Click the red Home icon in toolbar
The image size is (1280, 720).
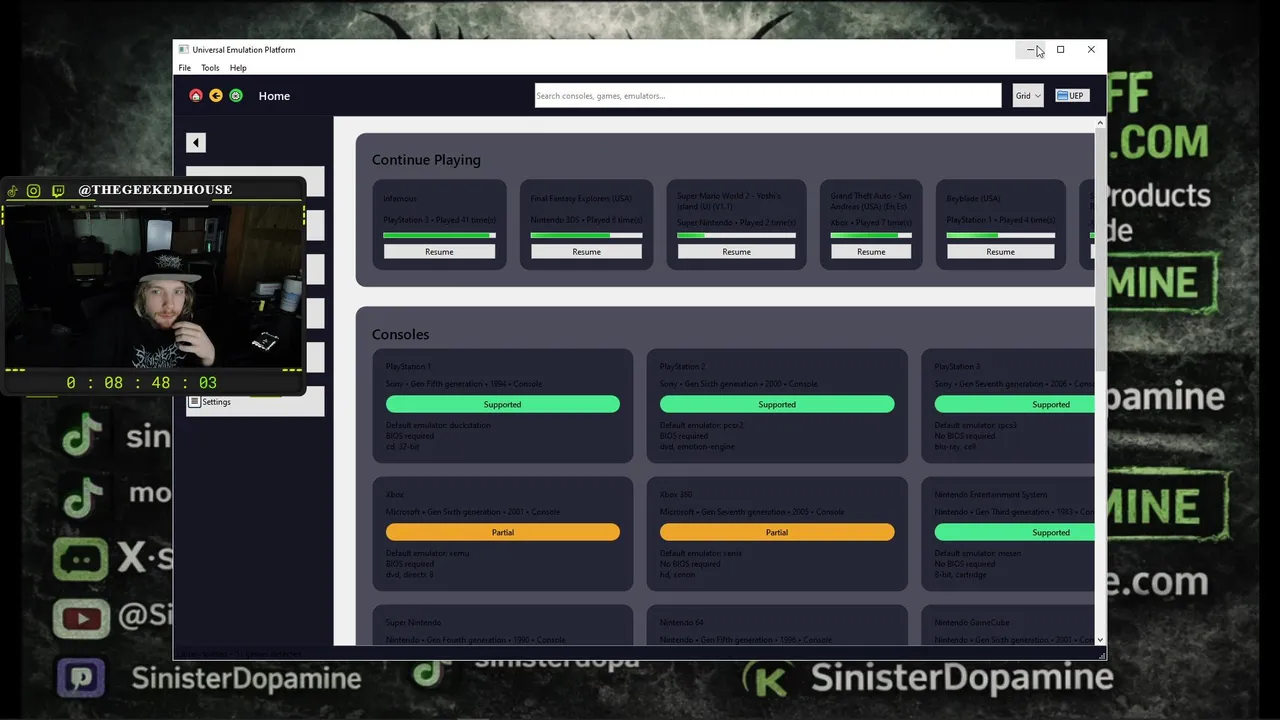coord(196,96)
